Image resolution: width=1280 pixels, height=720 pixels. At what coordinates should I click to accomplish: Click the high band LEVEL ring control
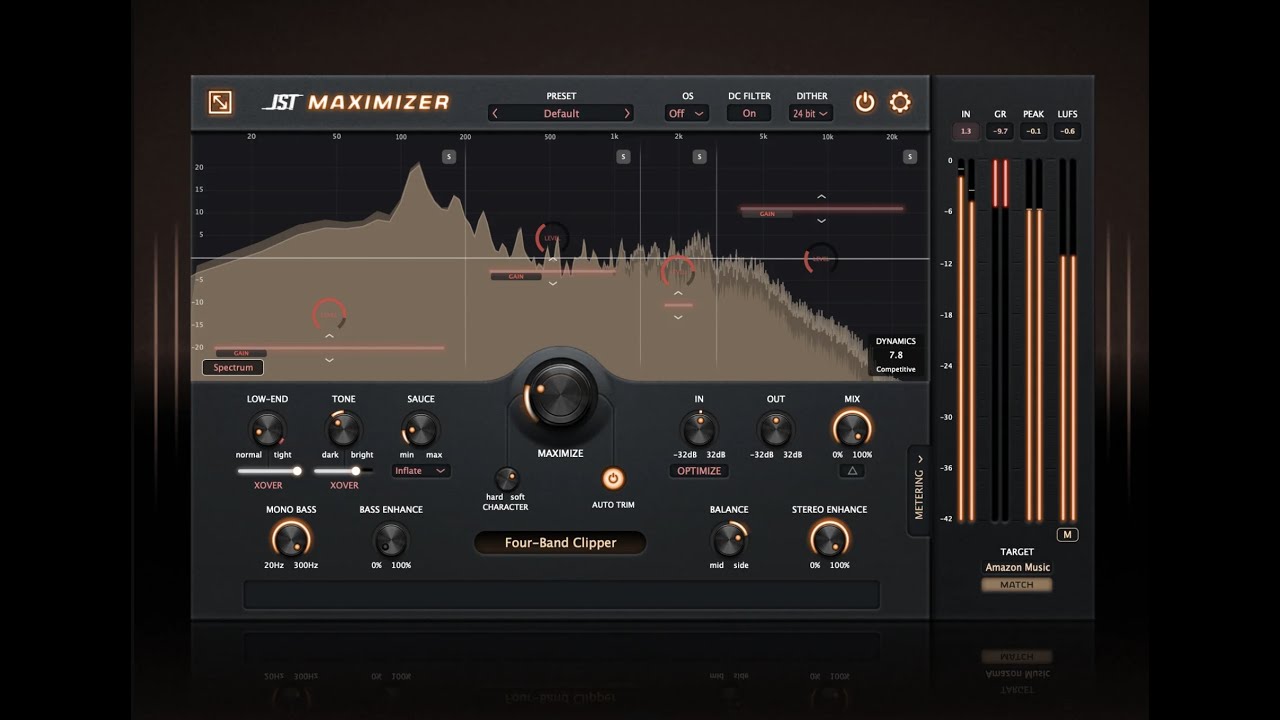[x=821, y=259]
